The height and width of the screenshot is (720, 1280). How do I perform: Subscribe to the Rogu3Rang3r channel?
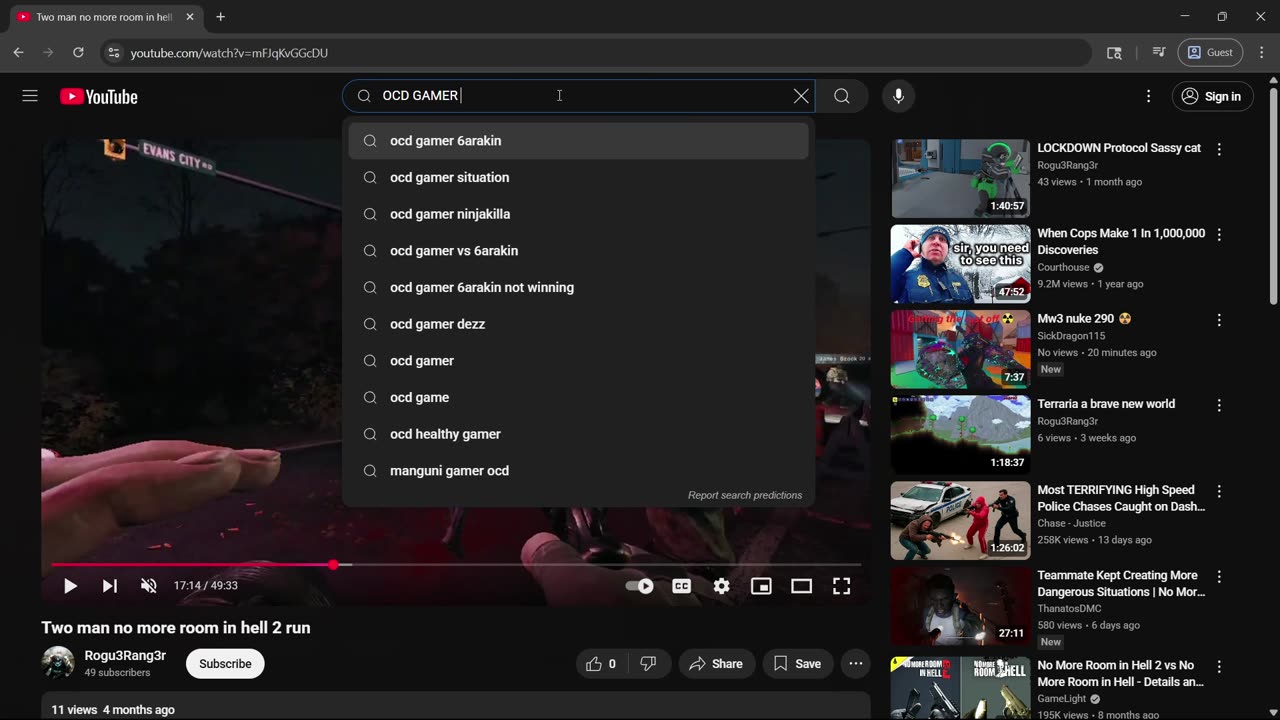click(x=225, y=664)
